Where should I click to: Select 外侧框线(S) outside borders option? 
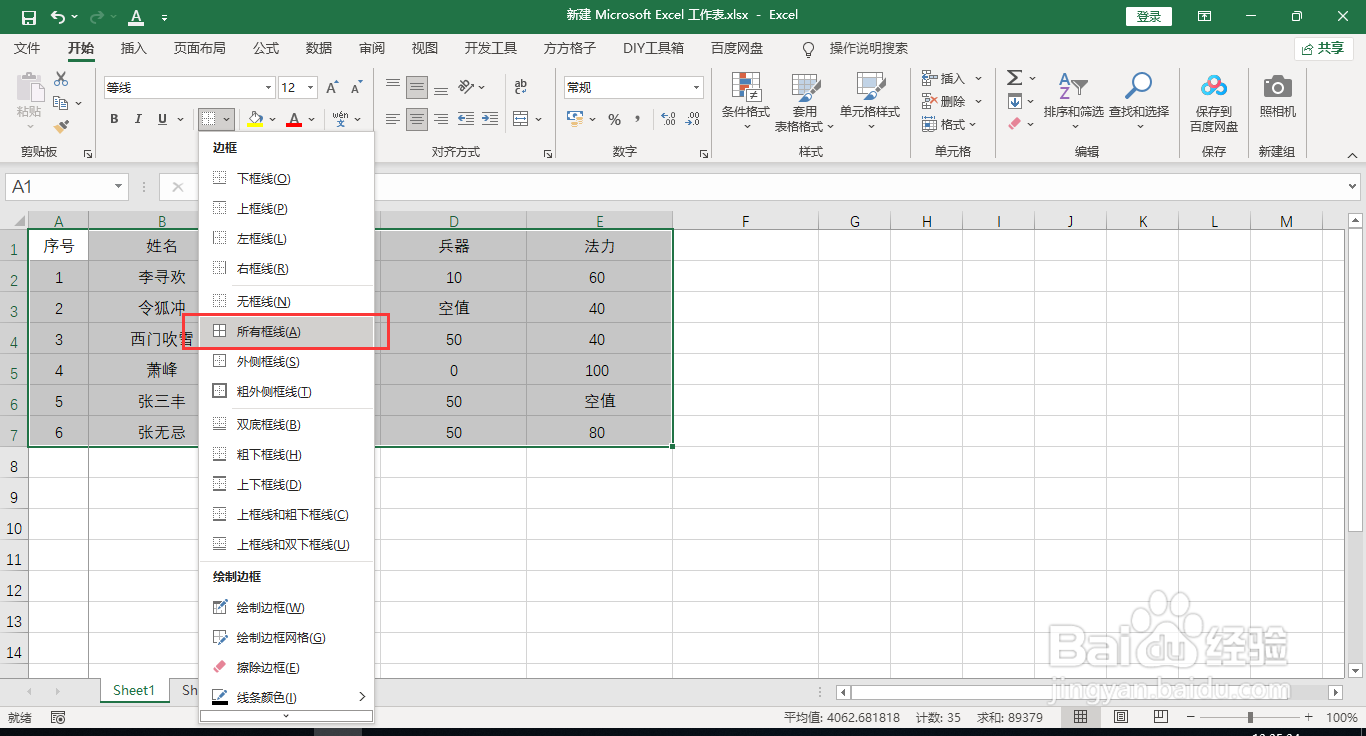pos(286,362)
